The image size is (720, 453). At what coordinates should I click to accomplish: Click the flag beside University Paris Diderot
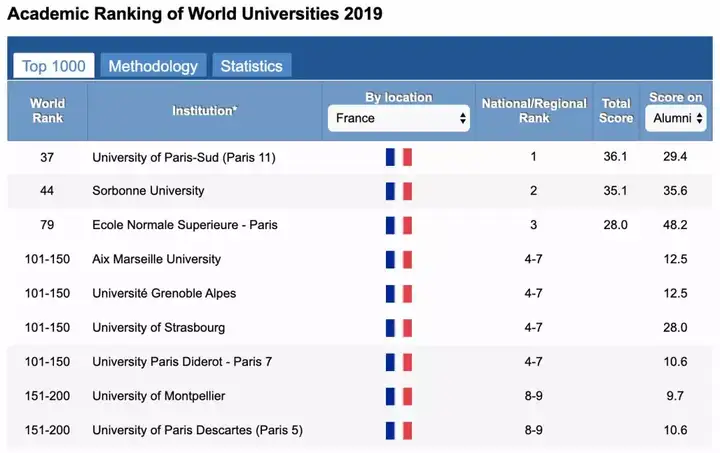398,362
